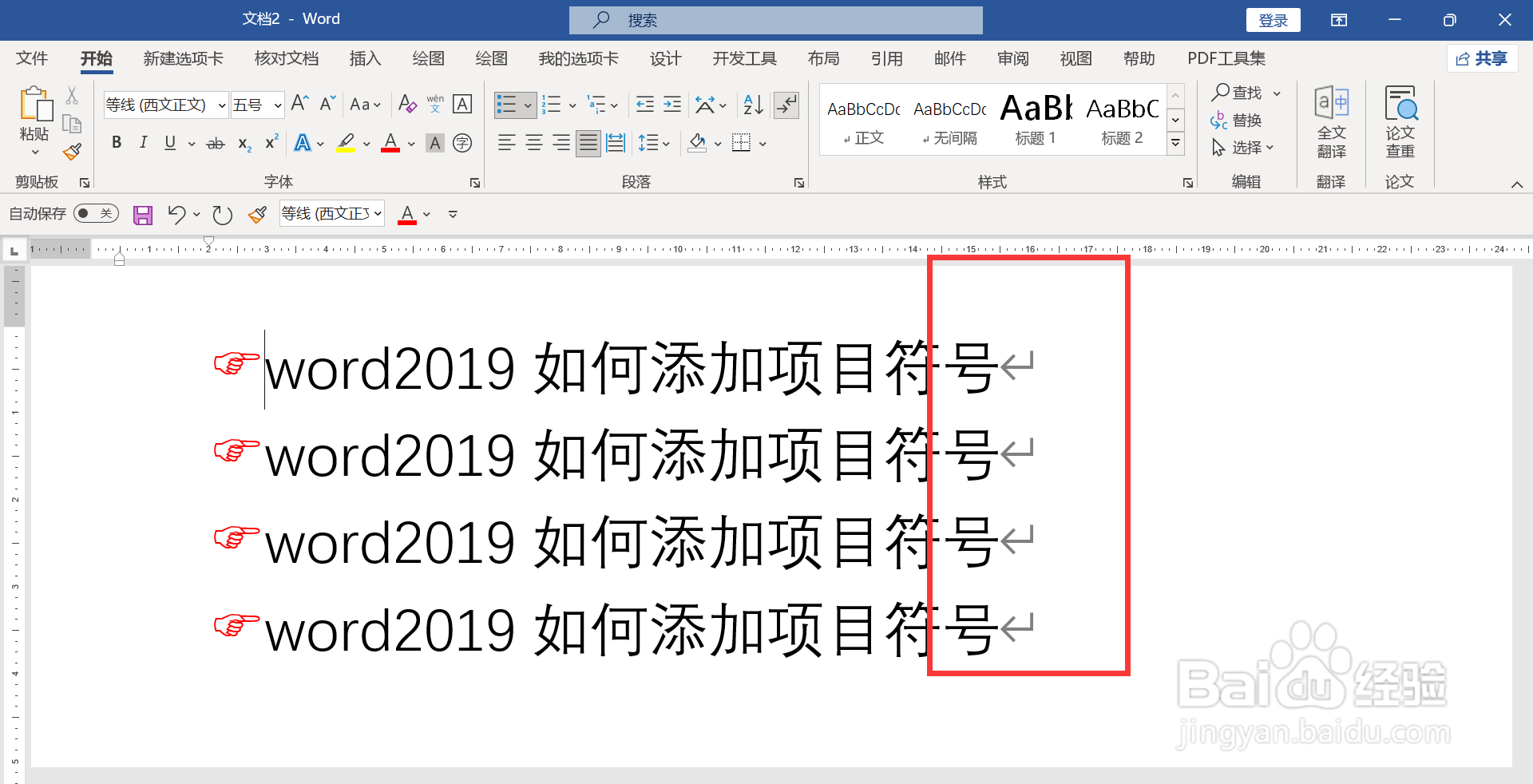Screen dimensions: 1533x784
Task: Open phonetic guide (wén) icon
Action: click(435, 104)
